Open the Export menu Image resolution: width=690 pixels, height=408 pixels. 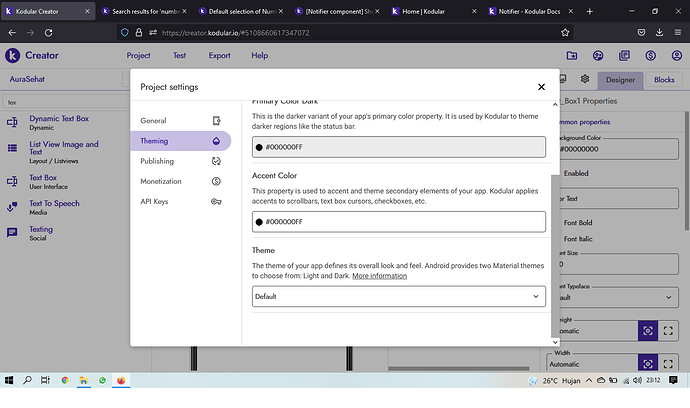[219, 55]
